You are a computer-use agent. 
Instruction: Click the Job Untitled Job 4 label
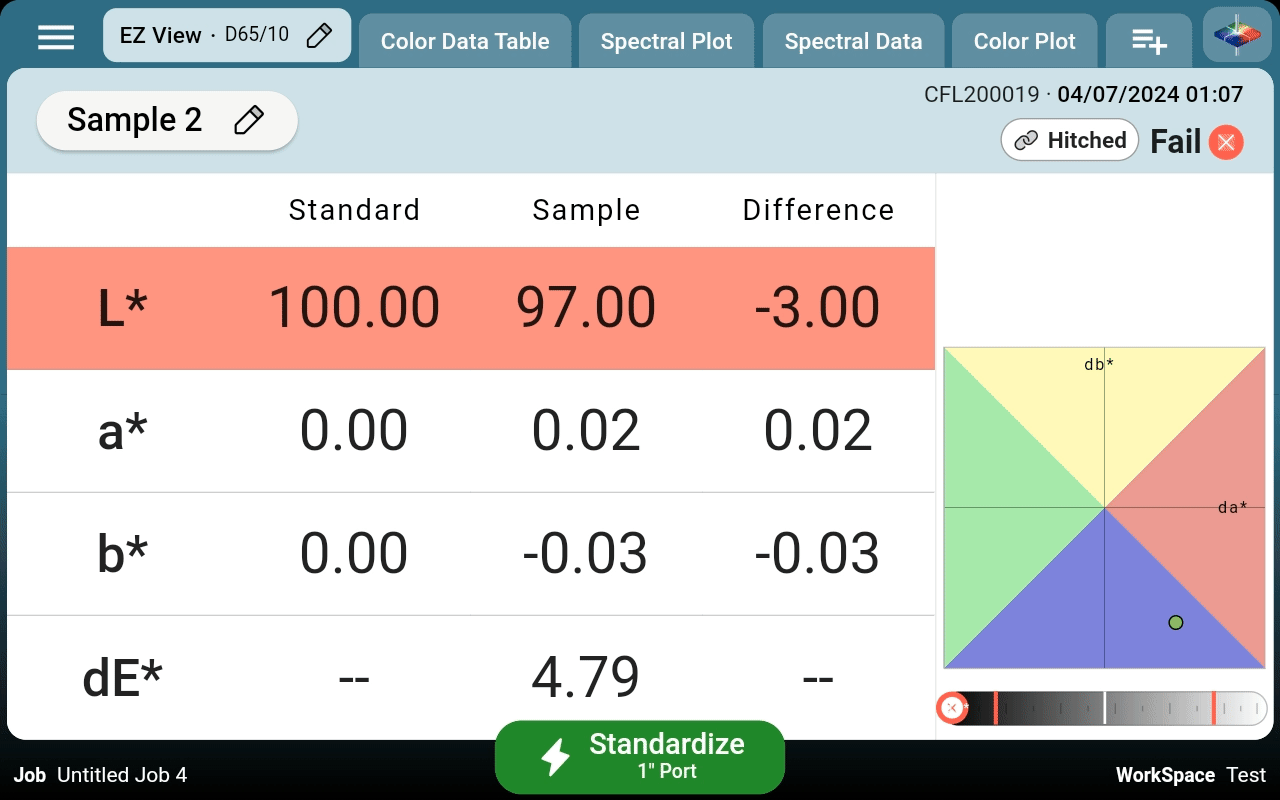point(100,775)
